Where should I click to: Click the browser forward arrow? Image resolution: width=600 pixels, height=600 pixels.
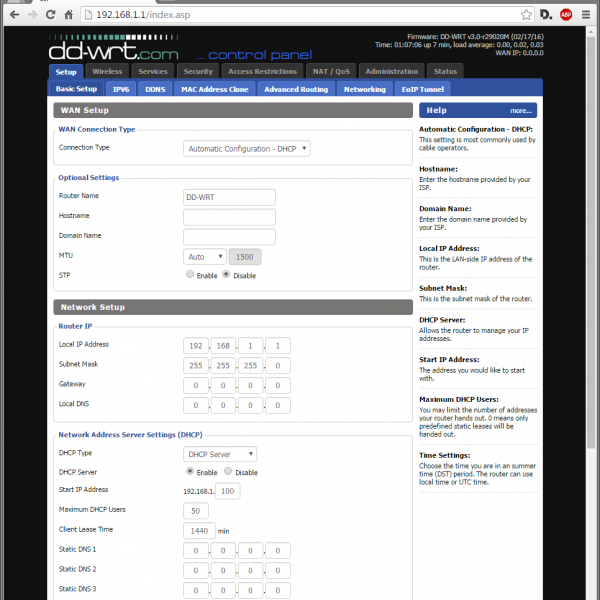(x=32, y=16)
